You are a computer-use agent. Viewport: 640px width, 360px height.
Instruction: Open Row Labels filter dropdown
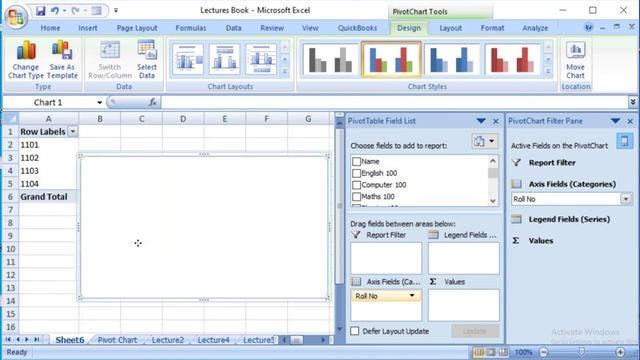tap(73, 131)
